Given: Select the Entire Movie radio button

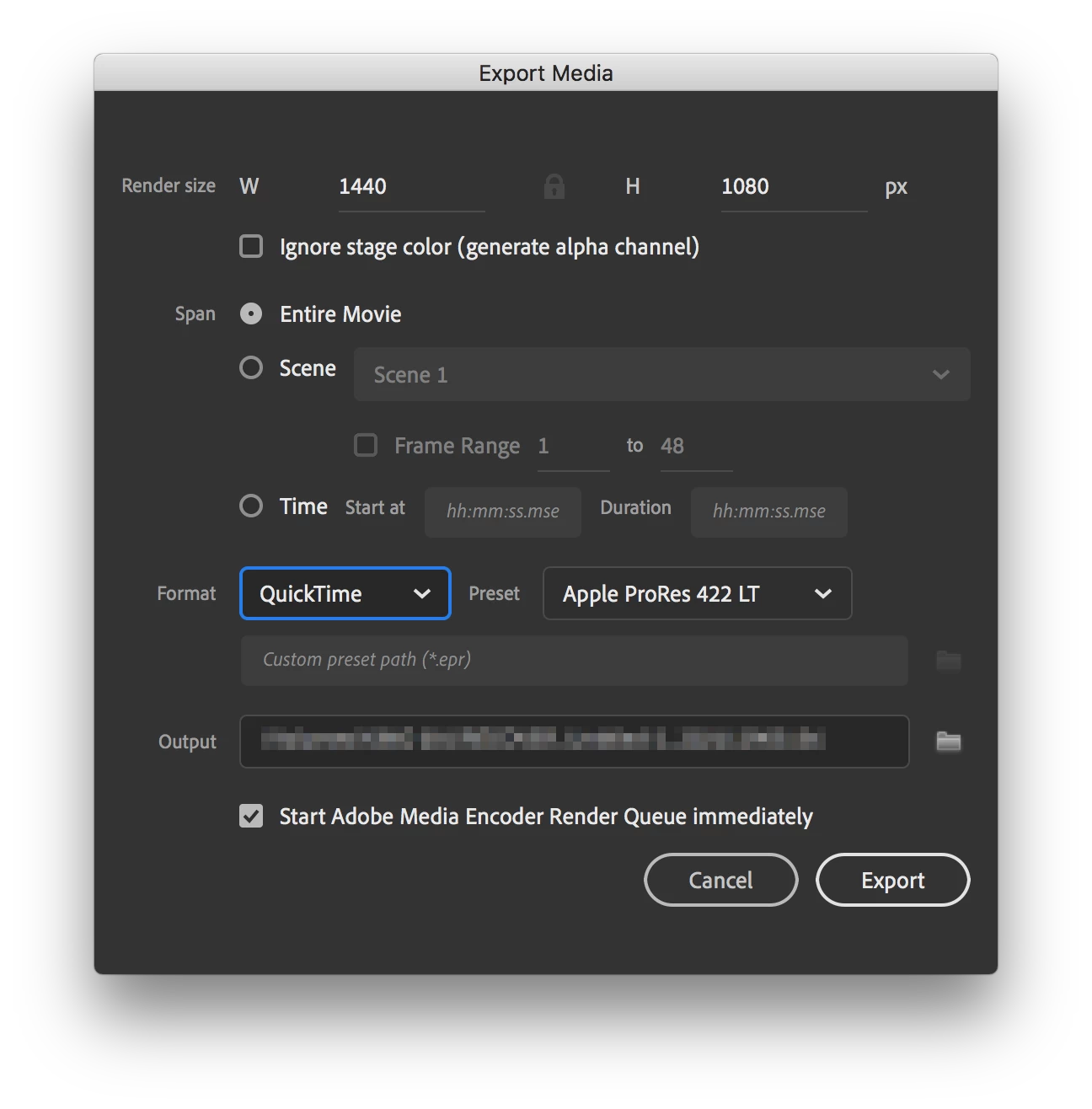Looking at the screenshot, I should (x=251, y=313).
